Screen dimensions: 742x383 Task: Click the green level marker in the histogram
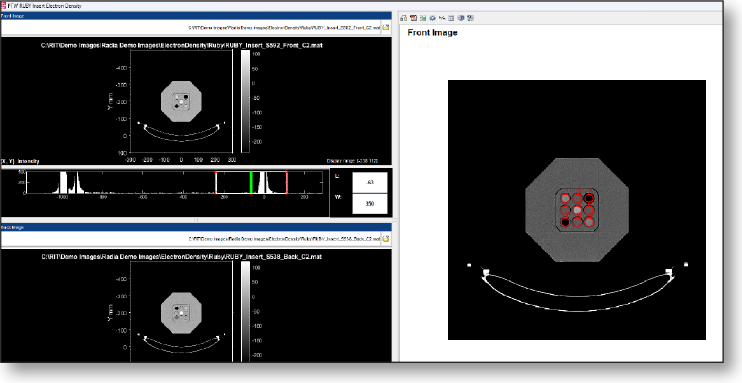click(x=251, y=182)
